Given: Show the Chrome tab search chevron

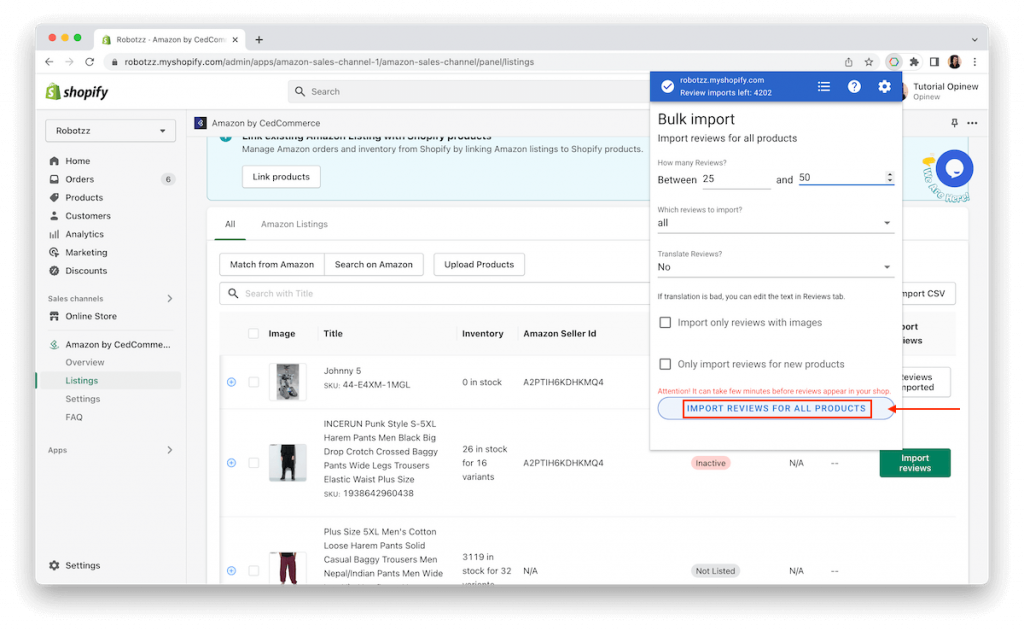Looking at the screenshot, I should 974,39.
